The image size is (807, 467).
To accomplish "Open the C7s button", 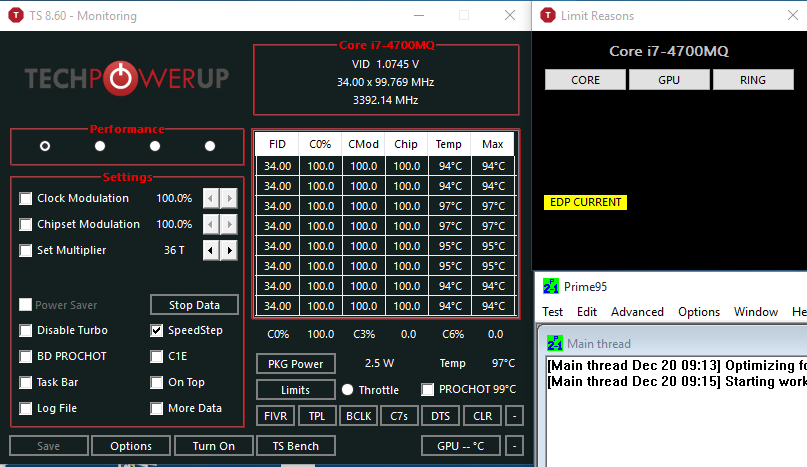I will [399, 416].
